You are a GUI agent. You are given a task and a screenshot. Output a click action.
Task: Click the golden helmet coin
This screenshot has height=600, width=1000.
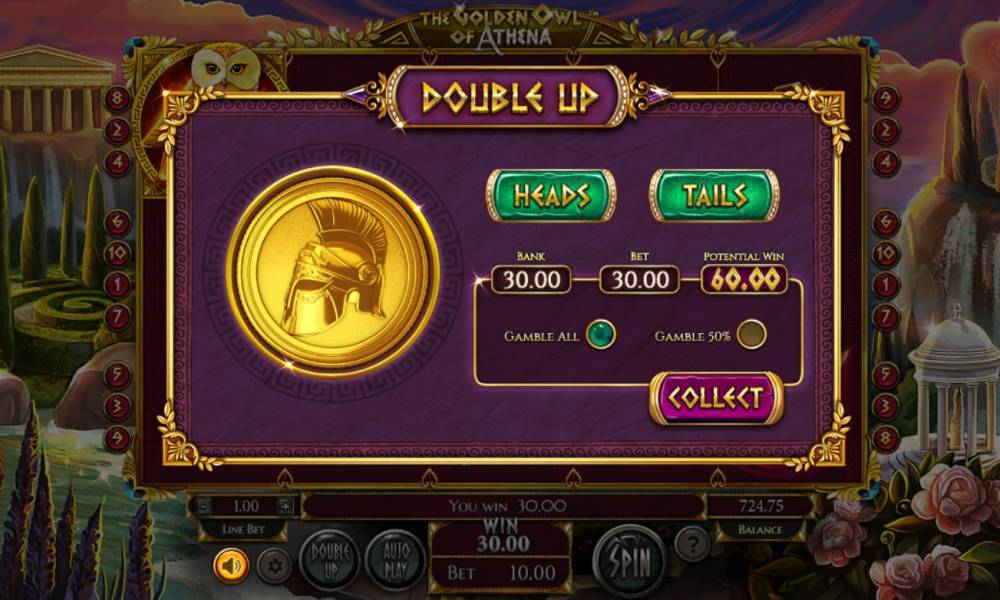(332, 272)
